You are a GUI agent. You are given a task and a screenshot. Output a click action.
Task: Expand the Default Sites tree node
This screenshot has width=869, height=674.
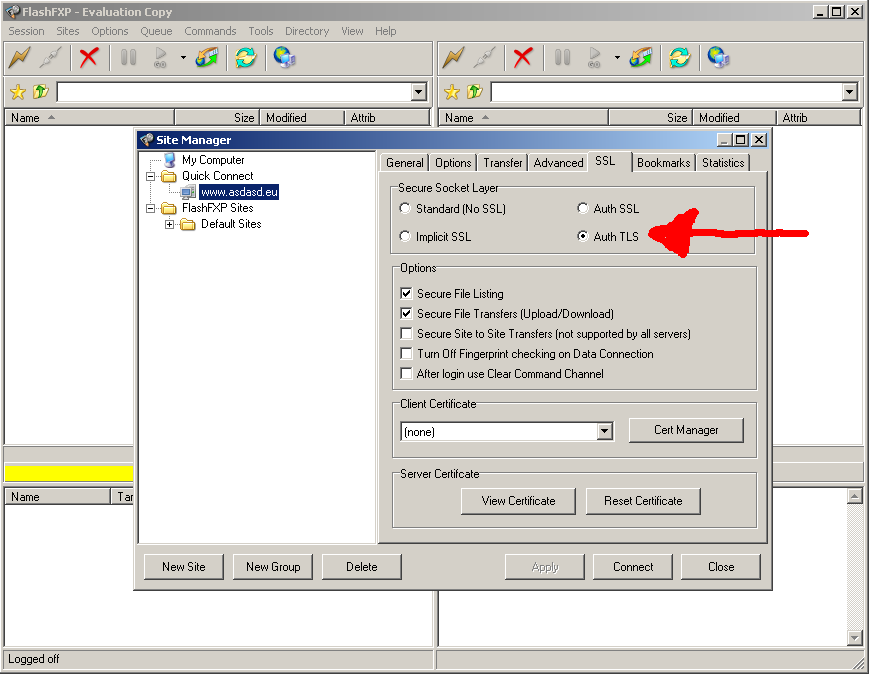tap(170, 224)
